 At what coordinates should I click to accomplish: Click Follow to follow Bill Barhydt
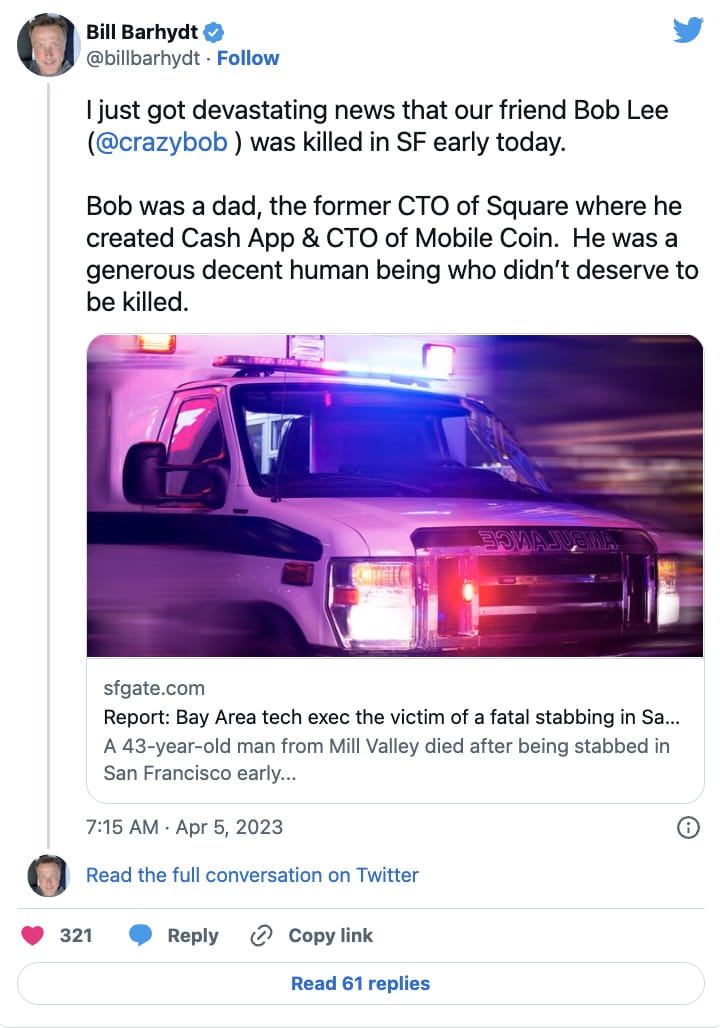pos(248,58)
